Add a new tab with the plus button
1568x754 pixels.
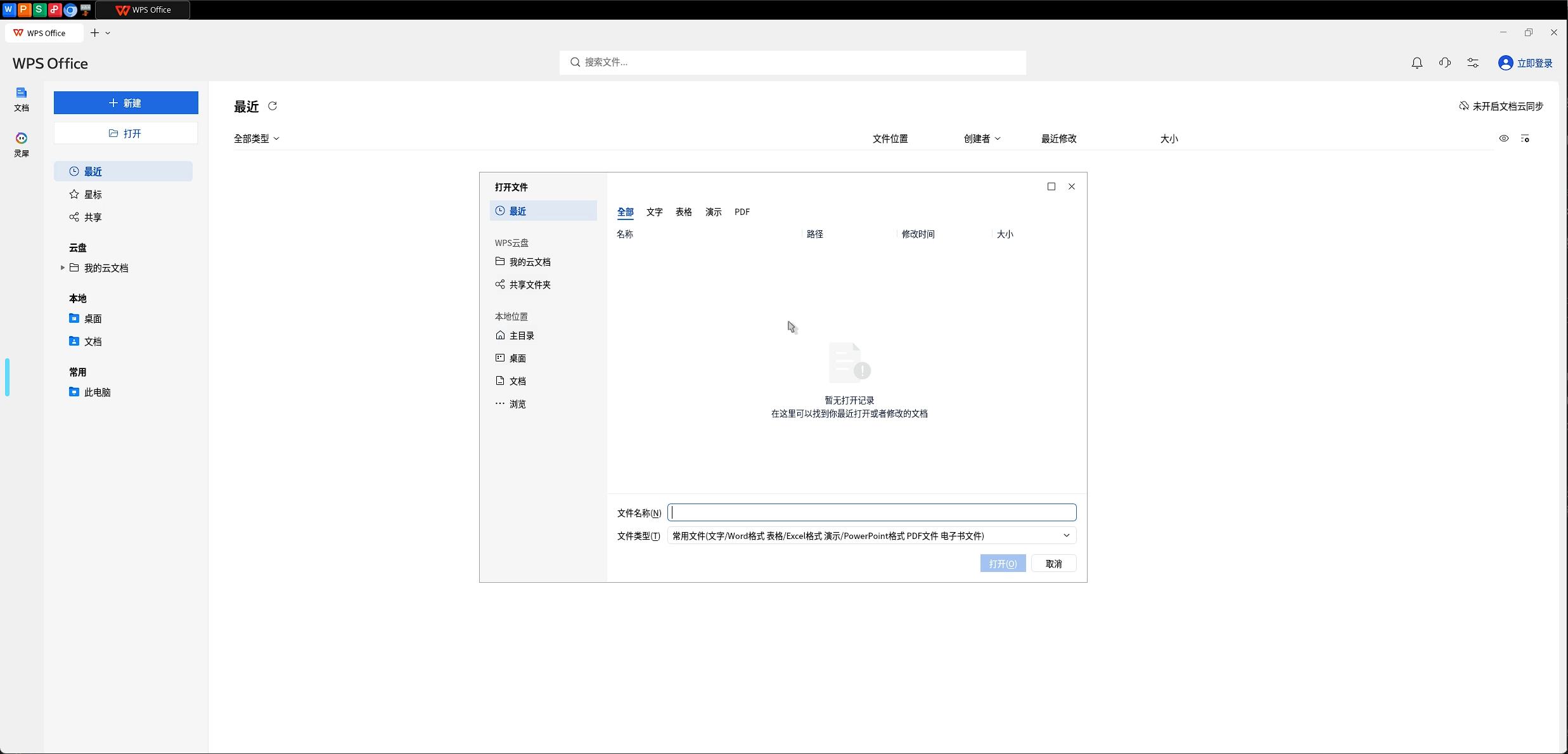pos(94,33)
